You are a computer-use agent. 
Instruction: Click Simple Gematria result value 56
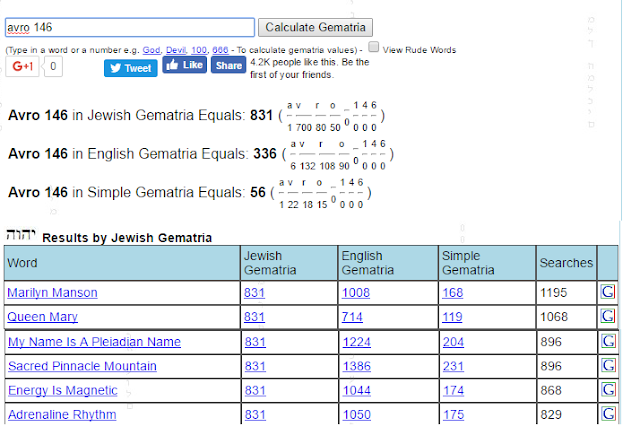coord(258,192)
